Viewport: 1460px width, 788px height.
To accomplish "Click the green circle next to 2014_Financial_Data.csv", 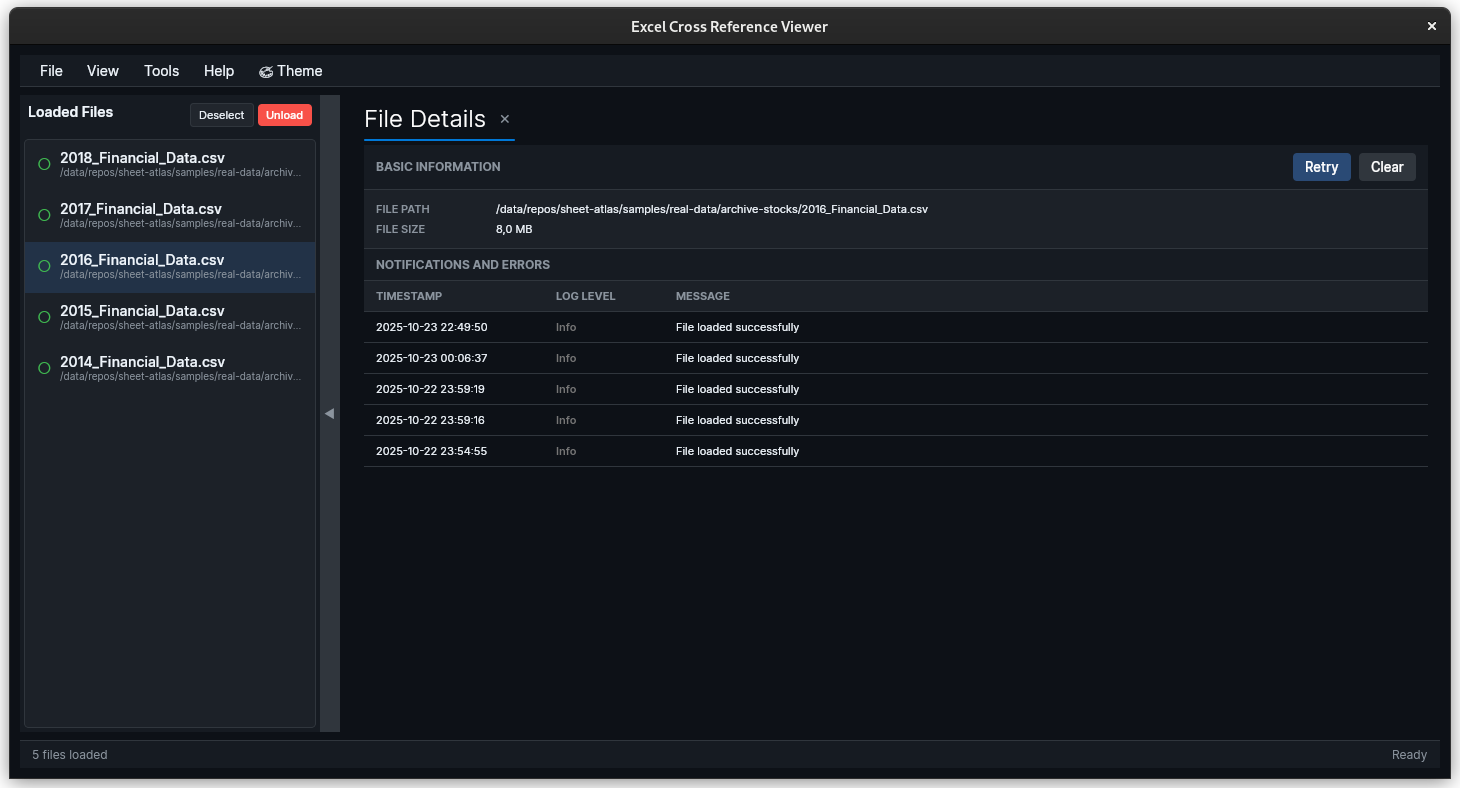I will click(43, 368).
